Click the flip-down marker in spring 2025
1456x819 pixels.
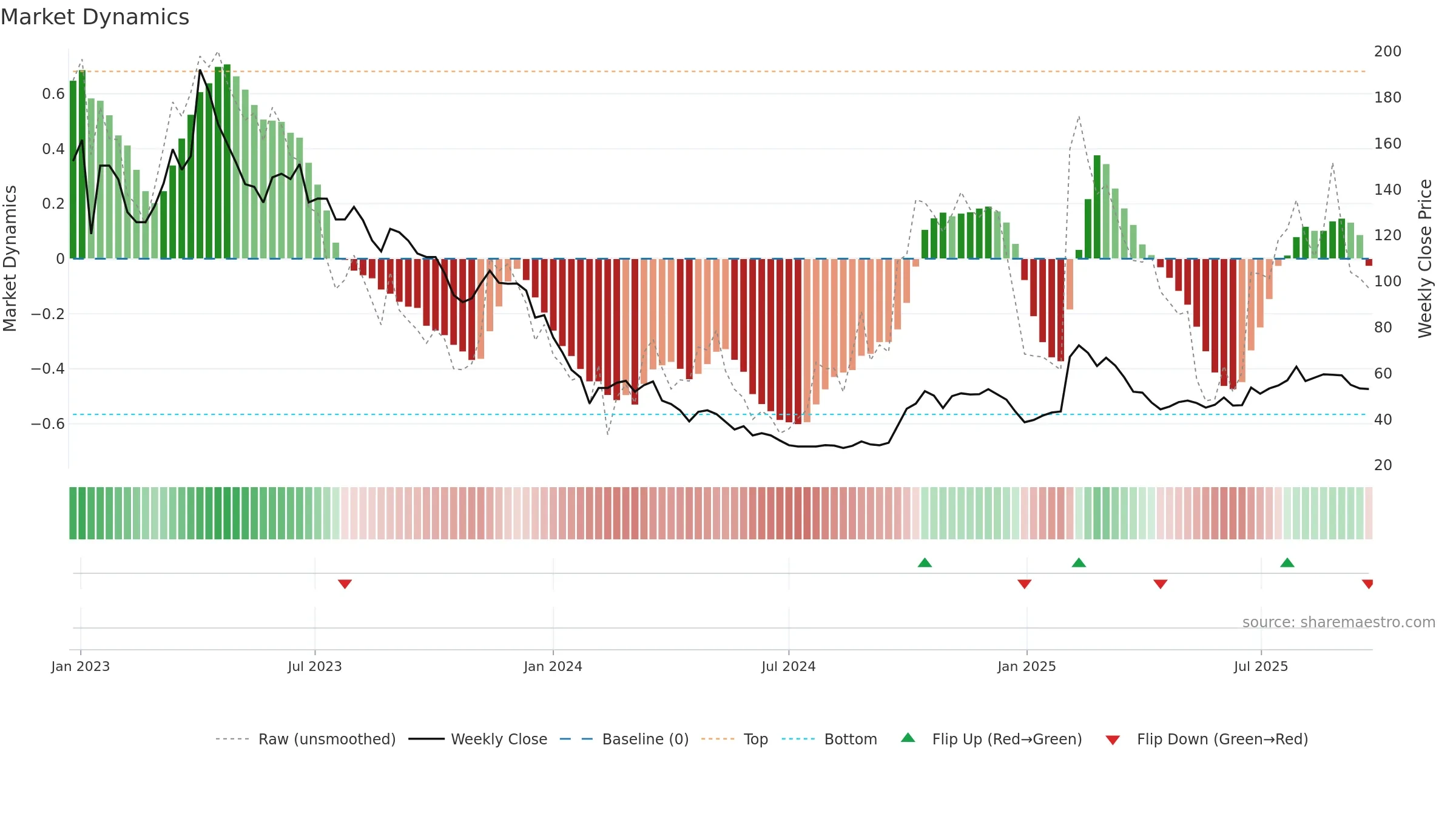(1161, 584)
